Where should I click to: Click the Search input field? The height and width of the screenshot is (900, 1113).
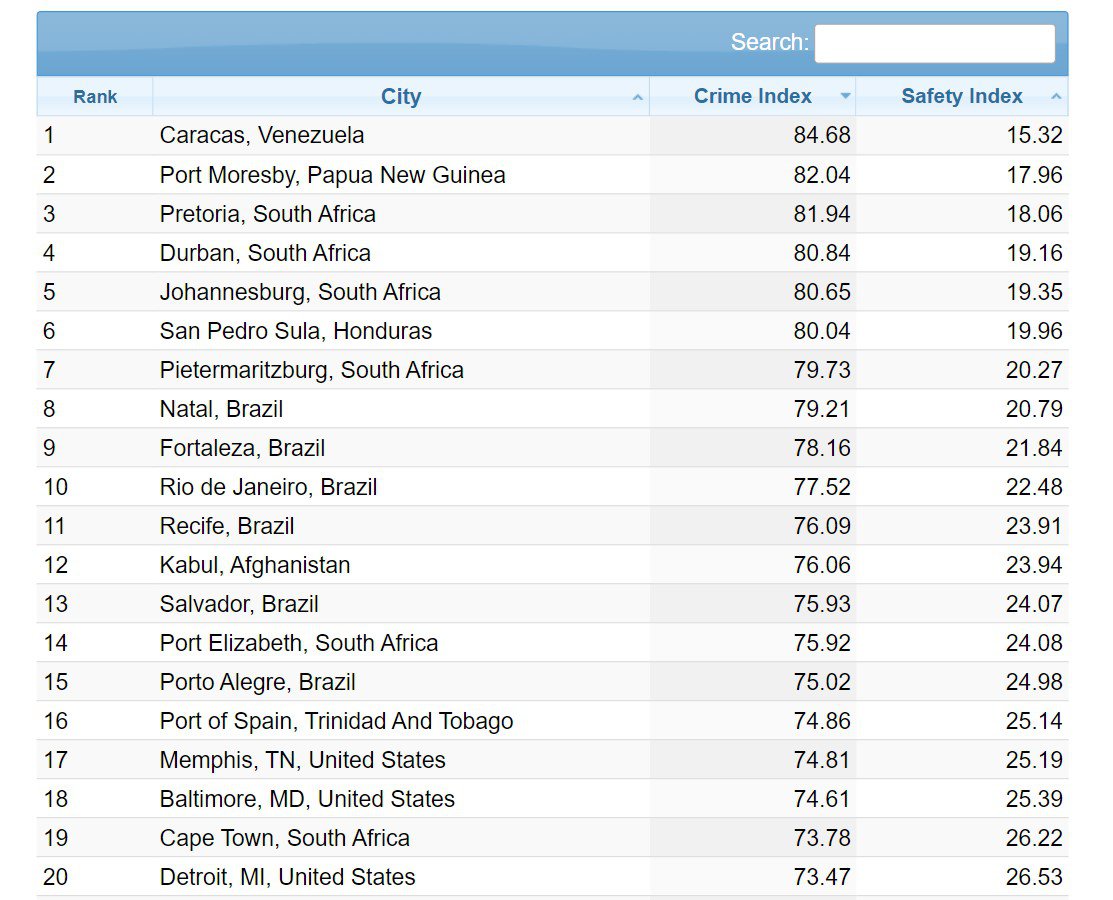click(934, 43)
